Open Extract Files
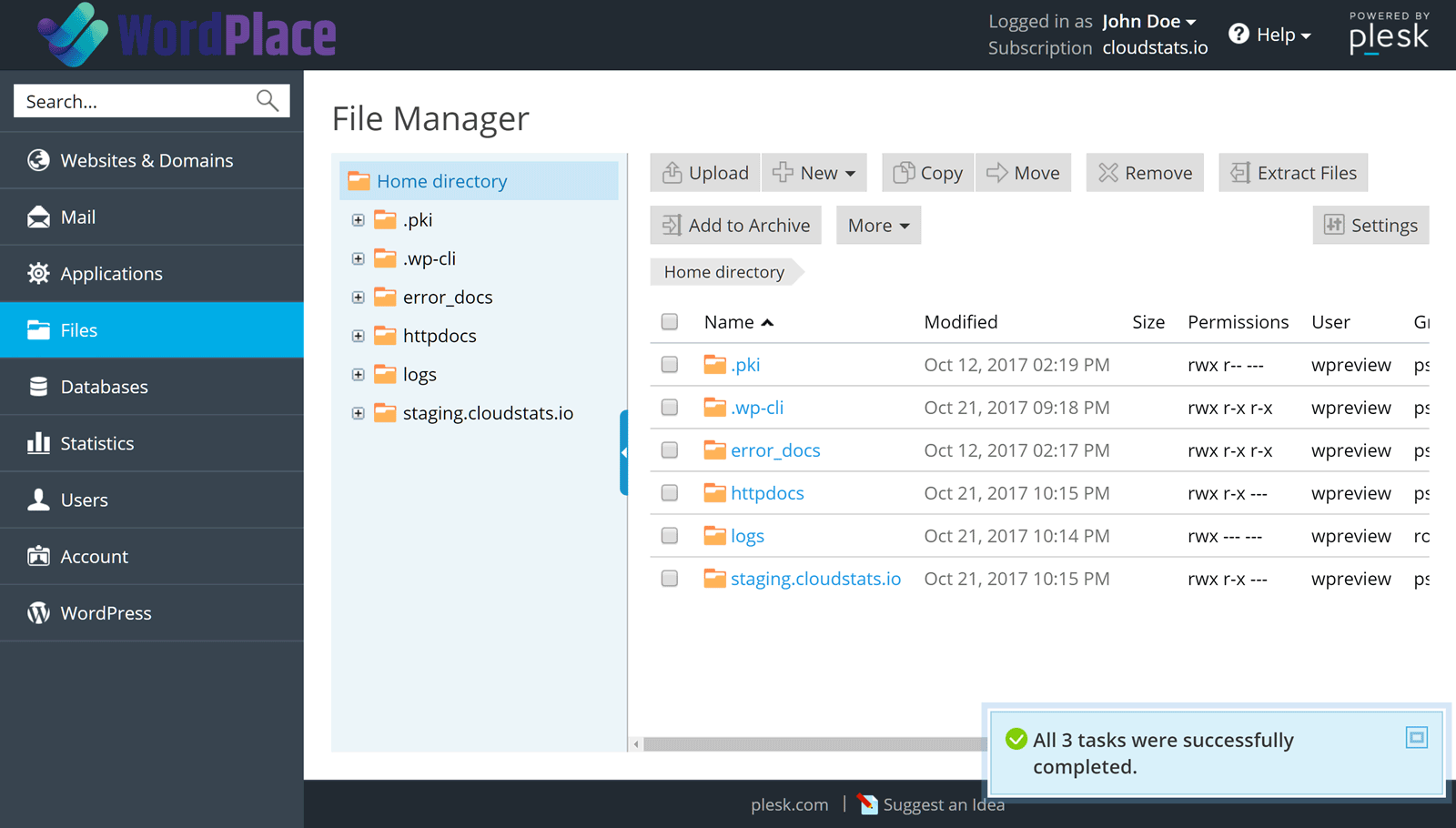This screenshot has height=828, width=1456. [1292, 172]
